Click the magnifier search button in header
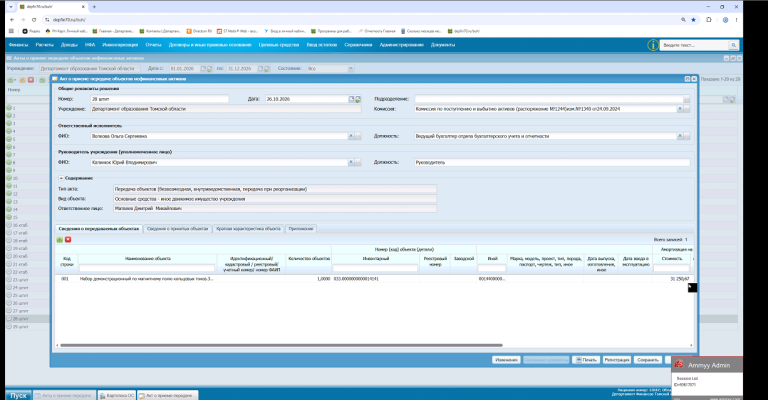The height and width of the screenshot is (400, 768). 733,45
